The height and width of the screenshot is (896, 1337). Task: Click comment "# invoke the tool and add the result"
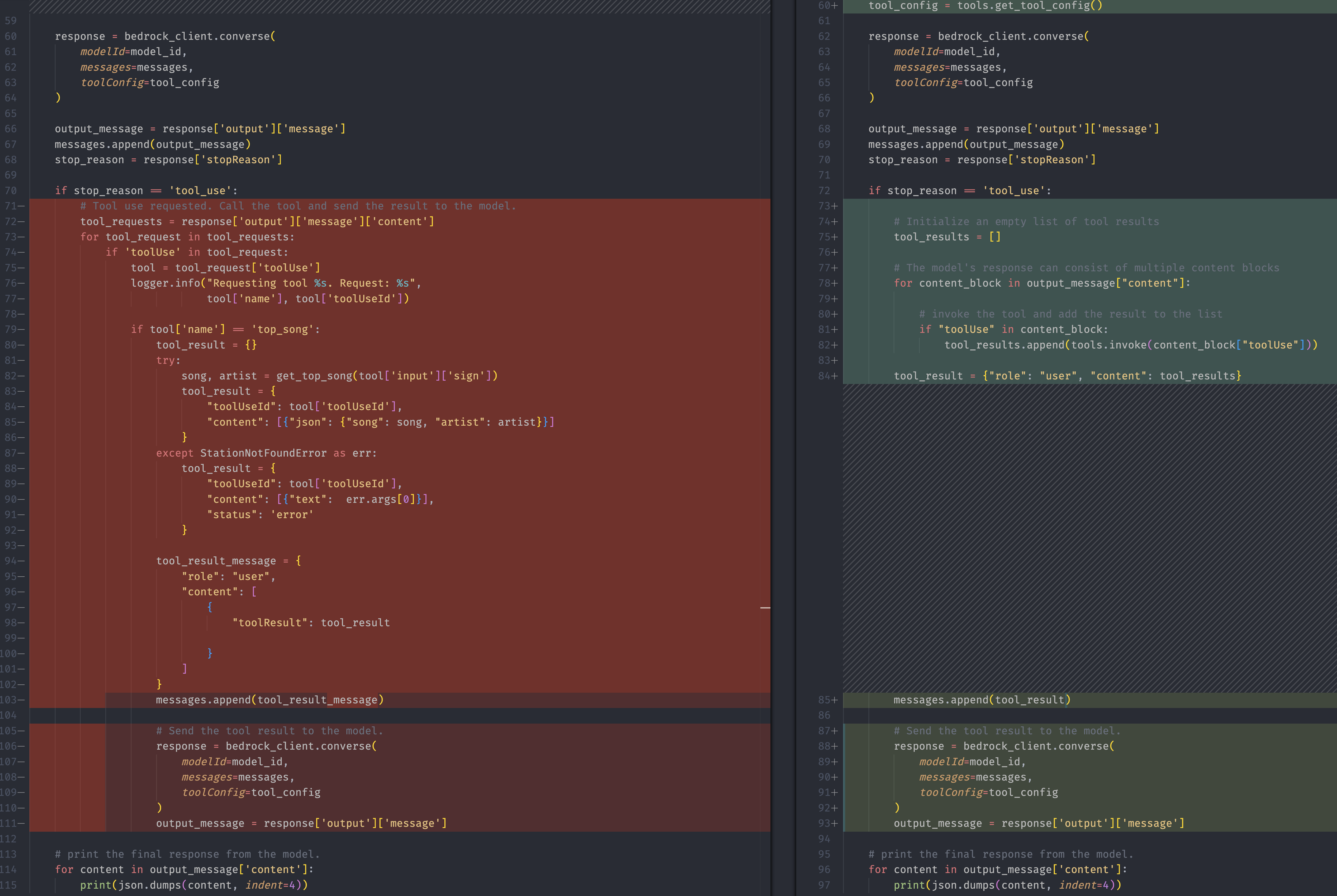pos(1071,314)
